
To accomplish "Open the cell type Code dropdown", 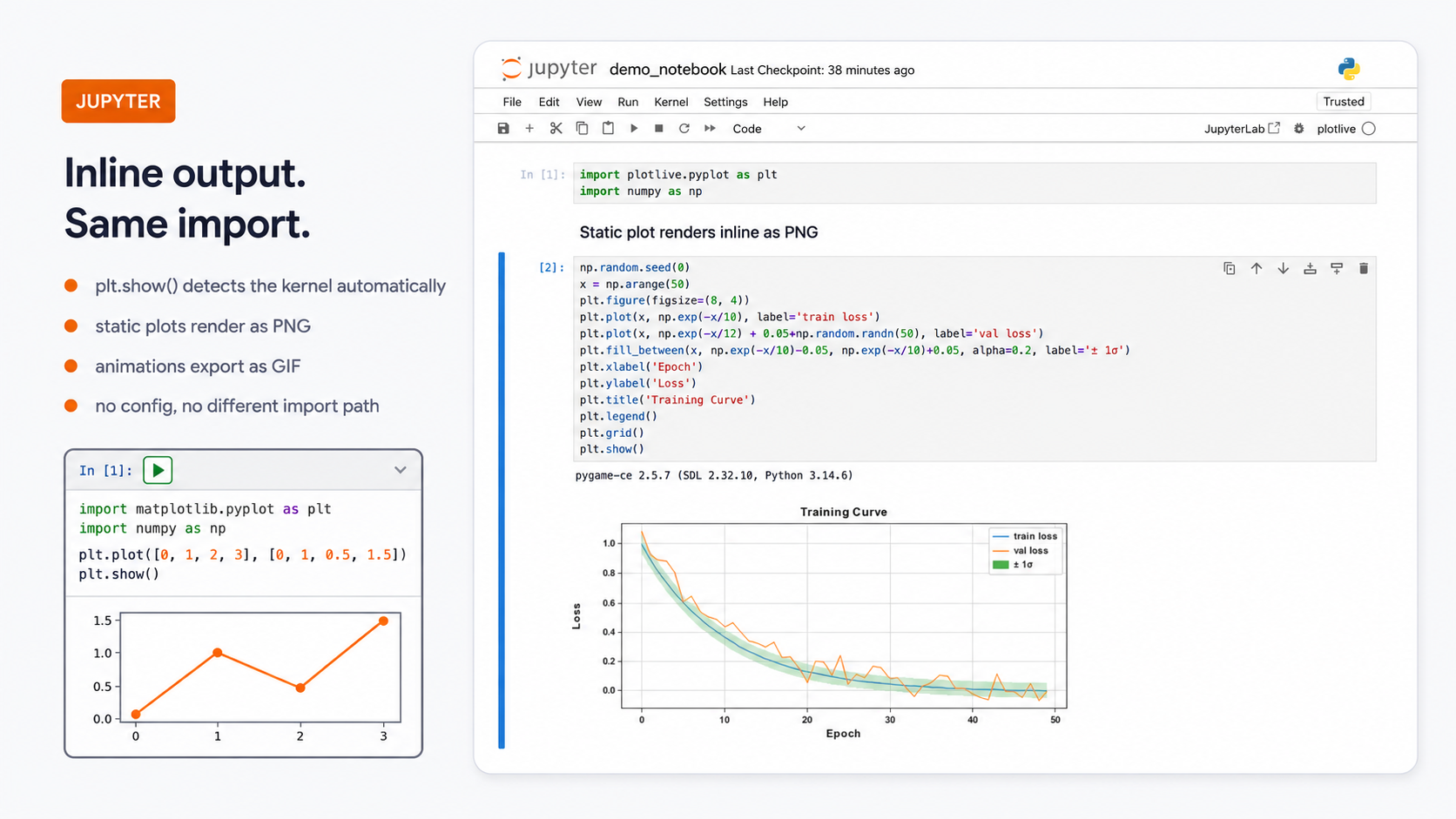I will 769,129.
